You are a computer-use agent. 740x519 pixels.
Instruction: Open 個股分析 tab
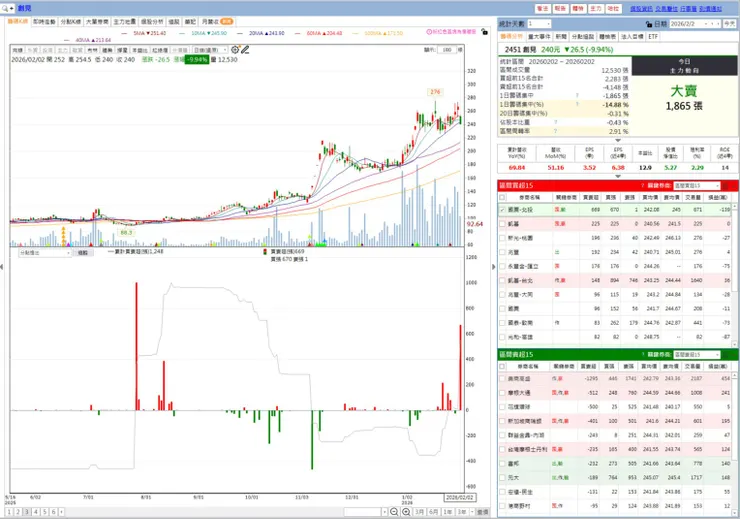point(152,22)
